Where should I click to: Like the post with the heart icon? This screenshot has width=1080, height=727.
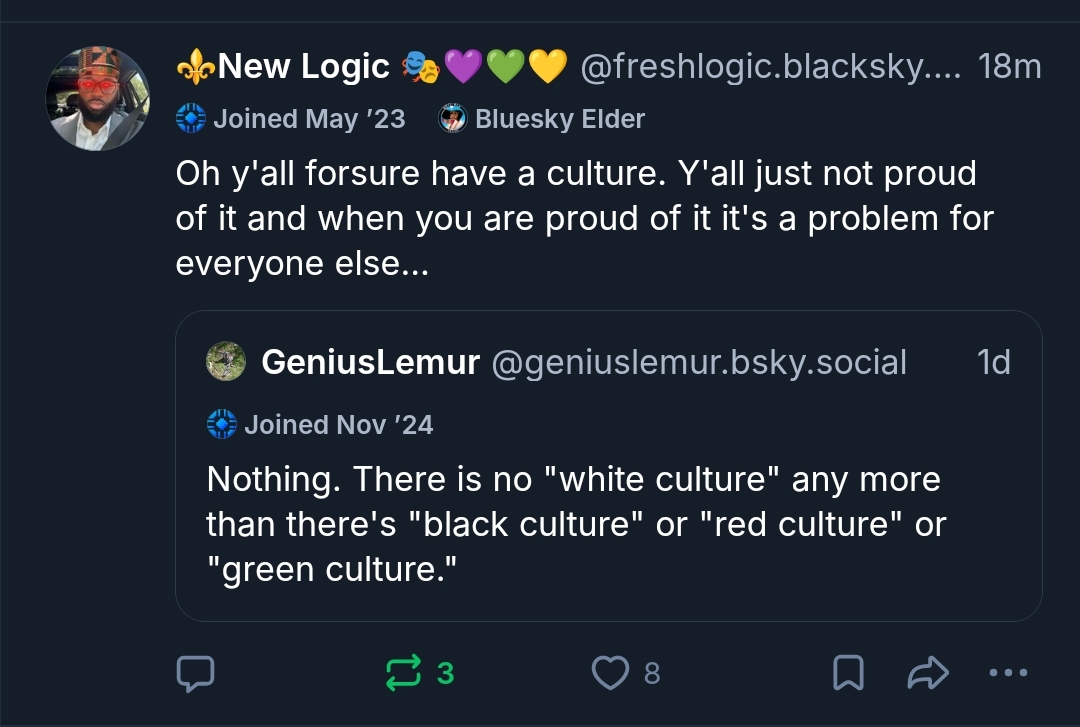[609, 674]
